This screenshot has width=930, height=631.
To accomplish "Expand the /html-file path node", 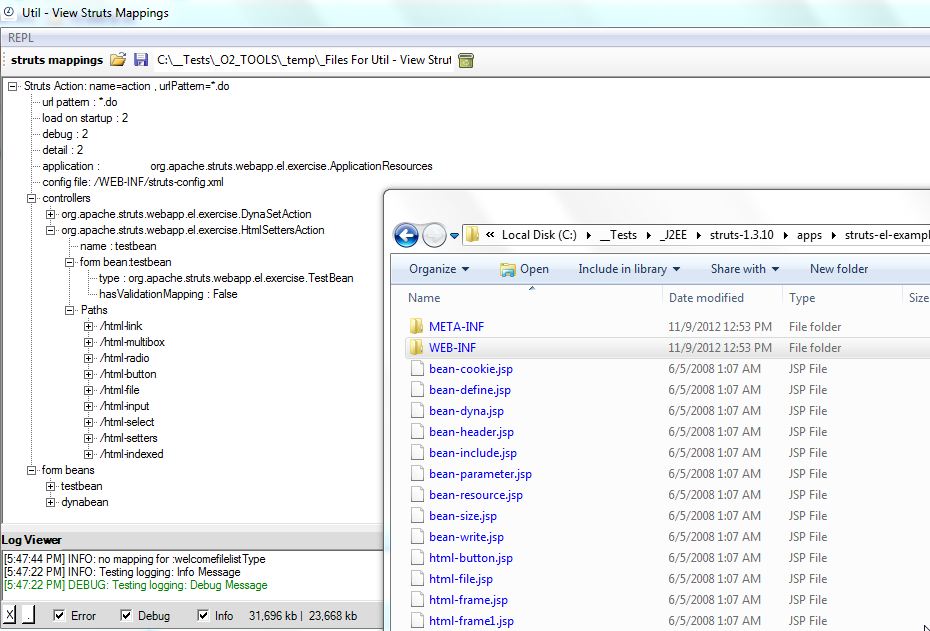I will coord(88,391).
